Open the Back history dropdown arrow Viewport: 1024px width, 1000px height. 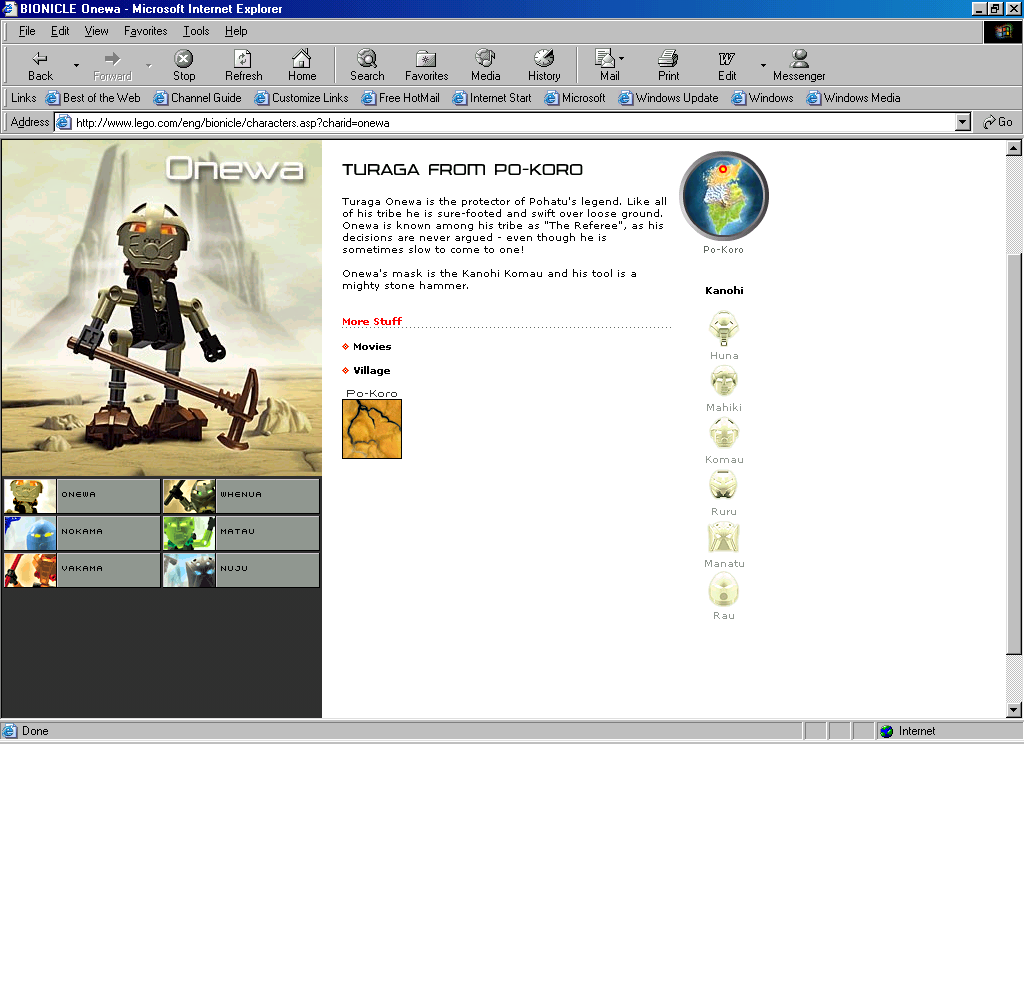coord(76,65)
